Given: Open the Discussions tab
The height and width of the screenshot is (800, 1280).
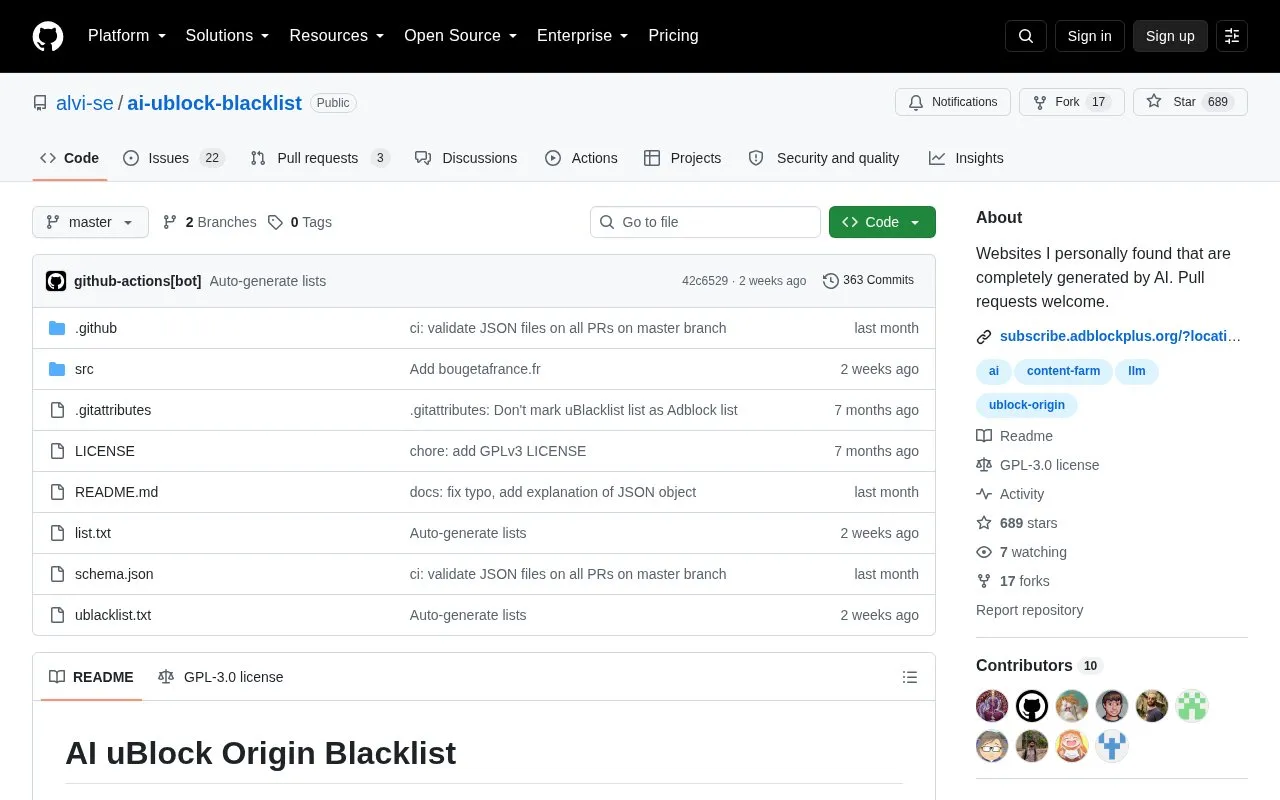Looking at the screenshot, I should coord(466,158).
